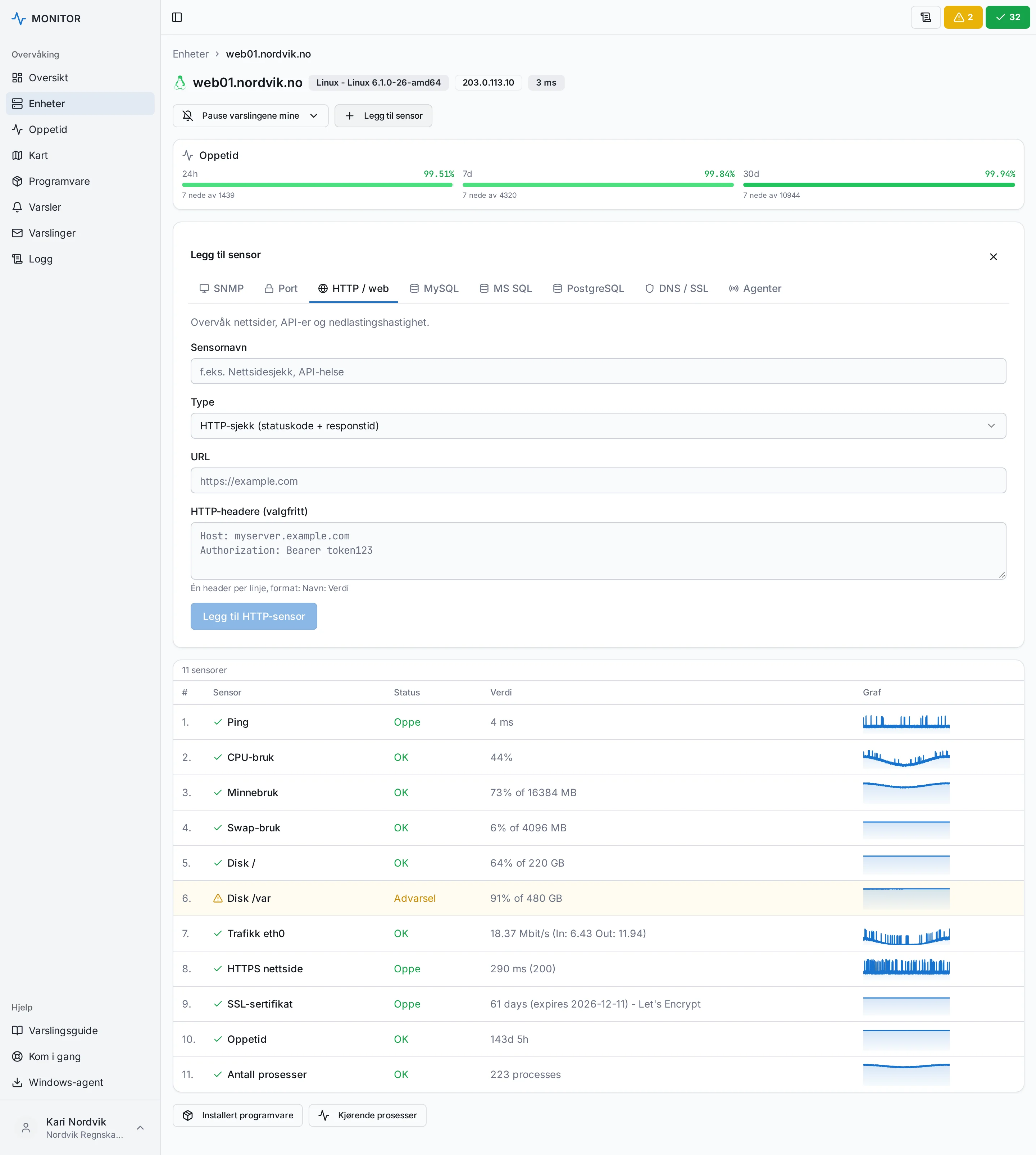Open Programvare in the sidebar
1036x1155 pixels.
coord(80,181)
